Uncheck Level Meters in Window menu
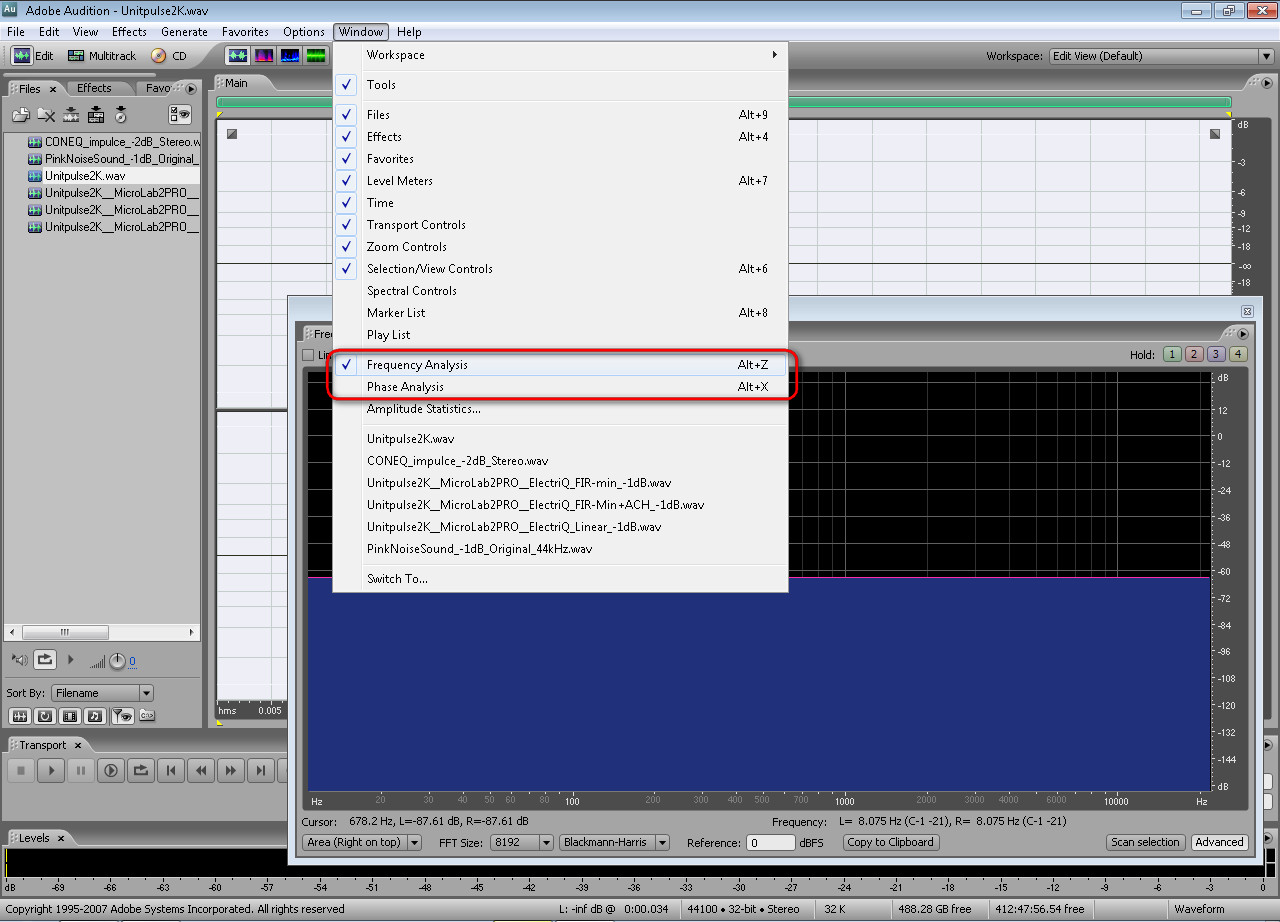1280x922 pixels. click(x=560, y=181)
